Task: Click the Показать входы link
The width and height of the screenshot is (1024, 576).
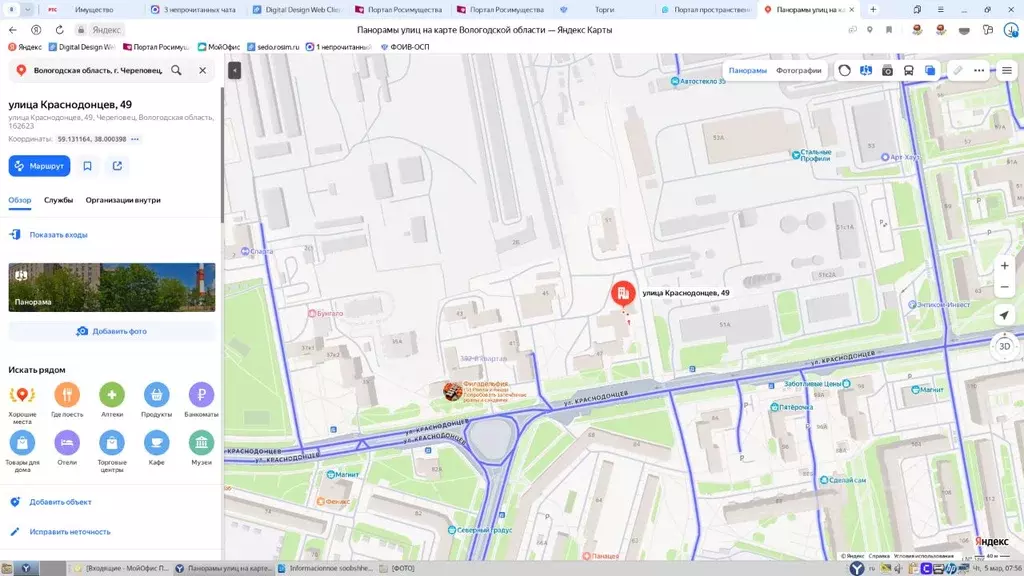Action: click(58, 235)
